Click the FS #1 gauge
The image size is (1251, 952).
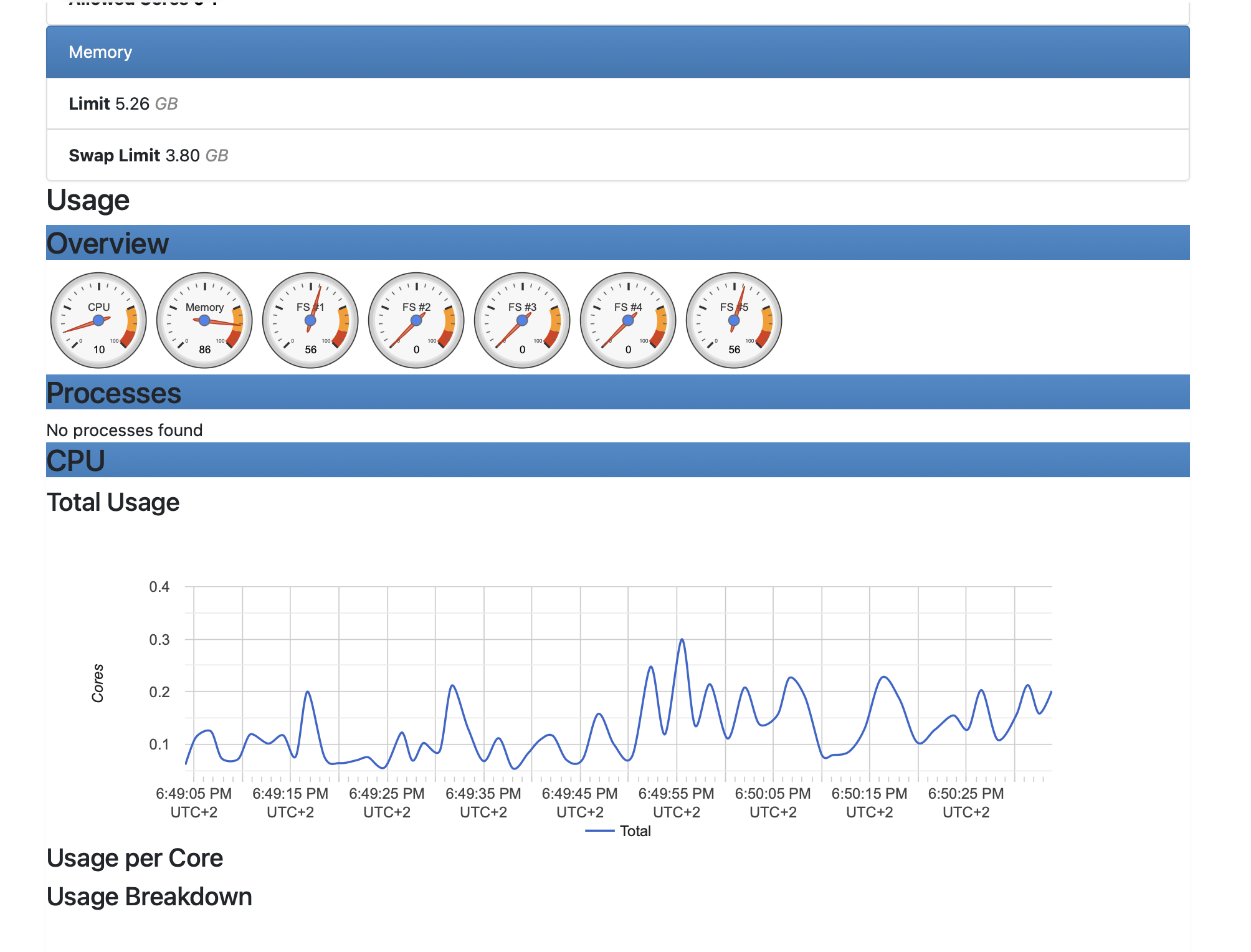[x=310, y=320]
